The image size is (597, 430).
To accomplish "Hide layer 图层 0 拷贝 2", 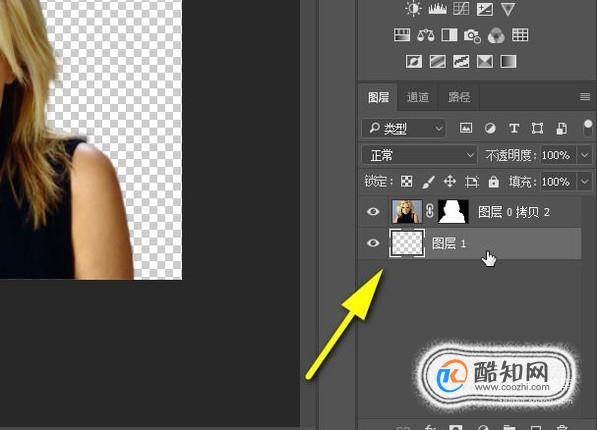I will tap(373, 211).
